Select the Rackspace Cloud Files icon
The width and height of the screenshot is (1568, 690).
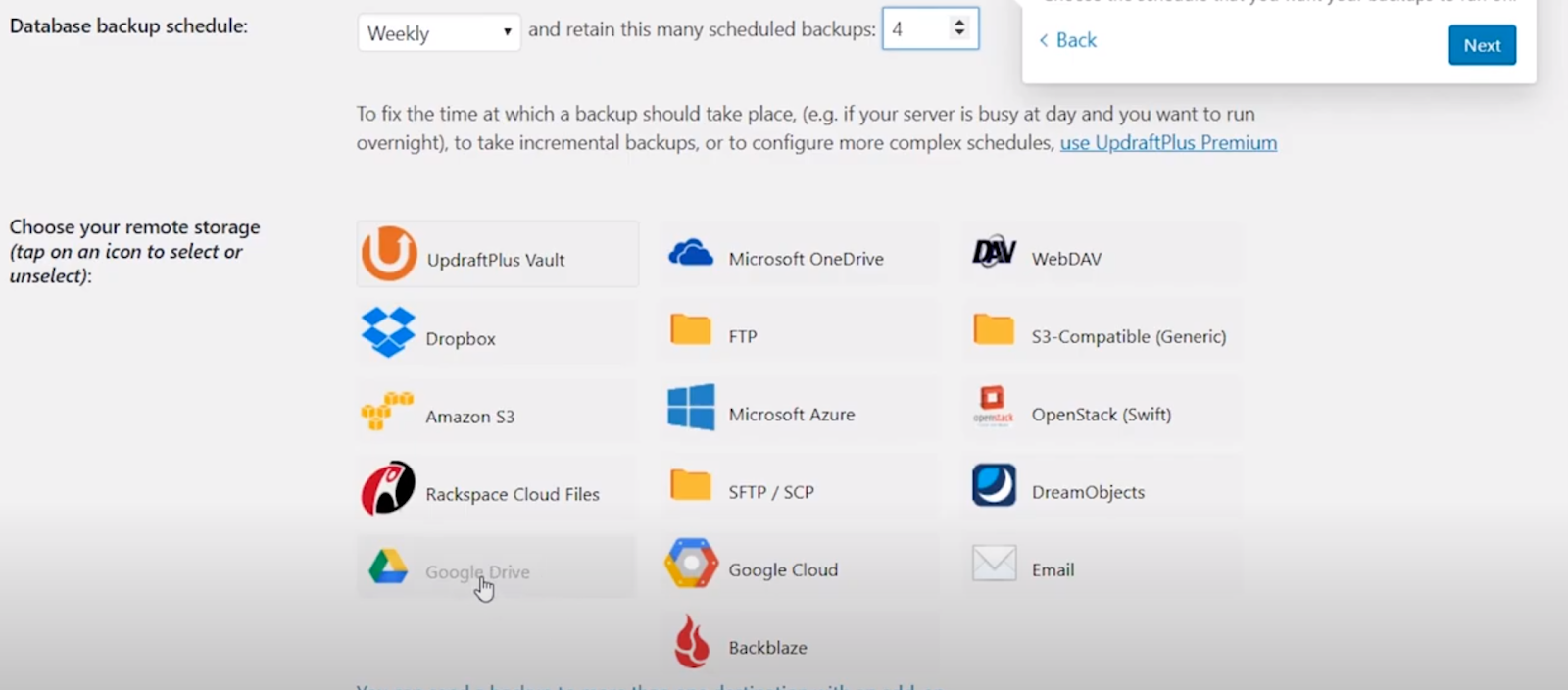388,488
